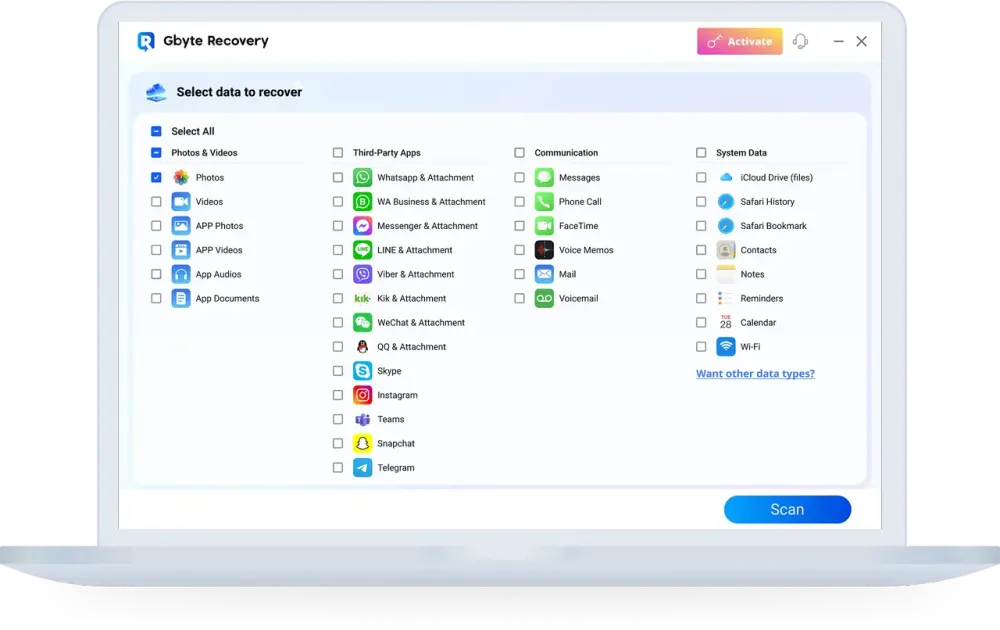The width and height of the screenshot is (1000, 630).
Task: Click the Instagram icon
Action: 362,395
